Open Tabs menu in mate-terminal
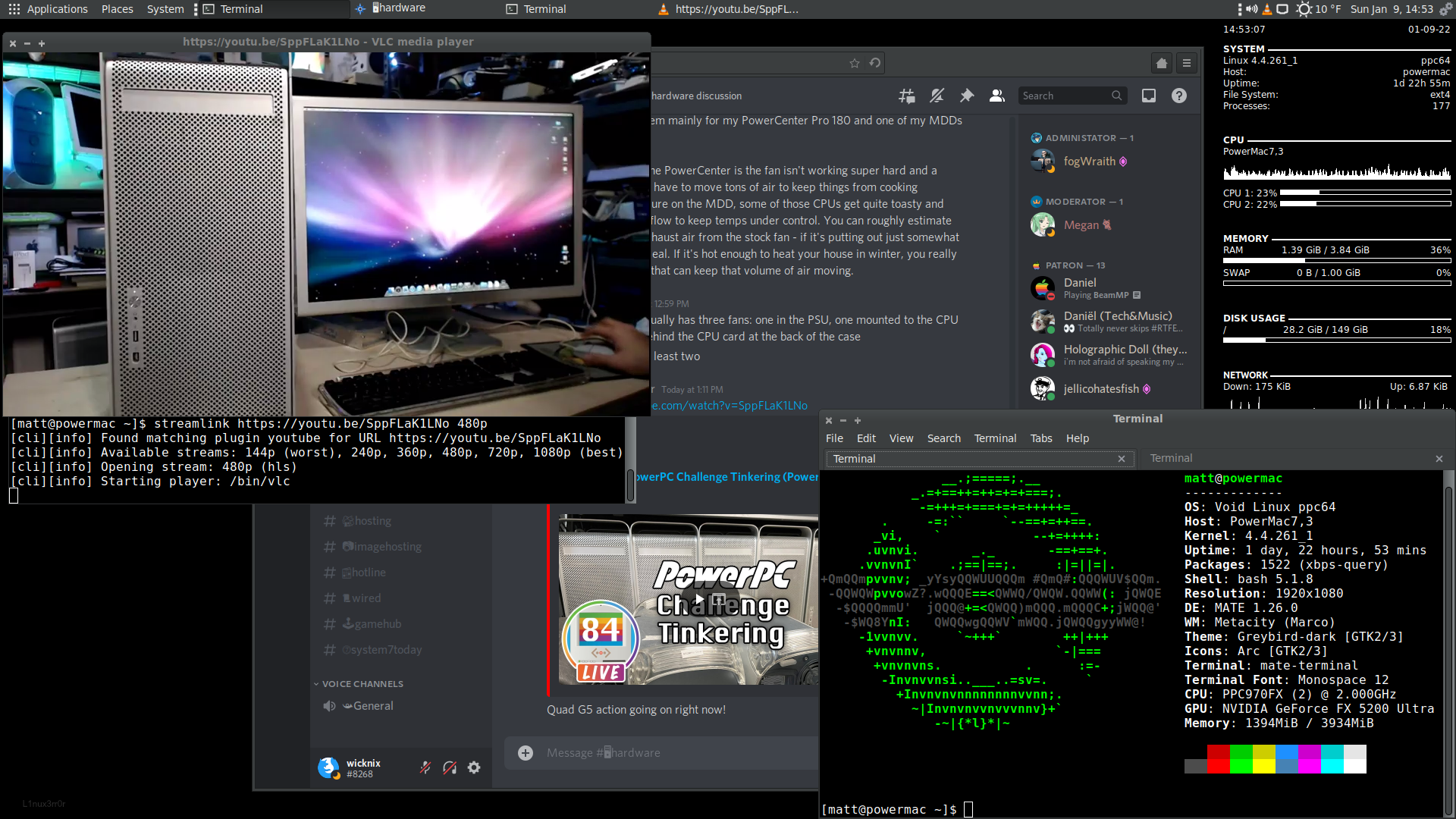The image size is (1456, 819). (x=1041, y=438)
